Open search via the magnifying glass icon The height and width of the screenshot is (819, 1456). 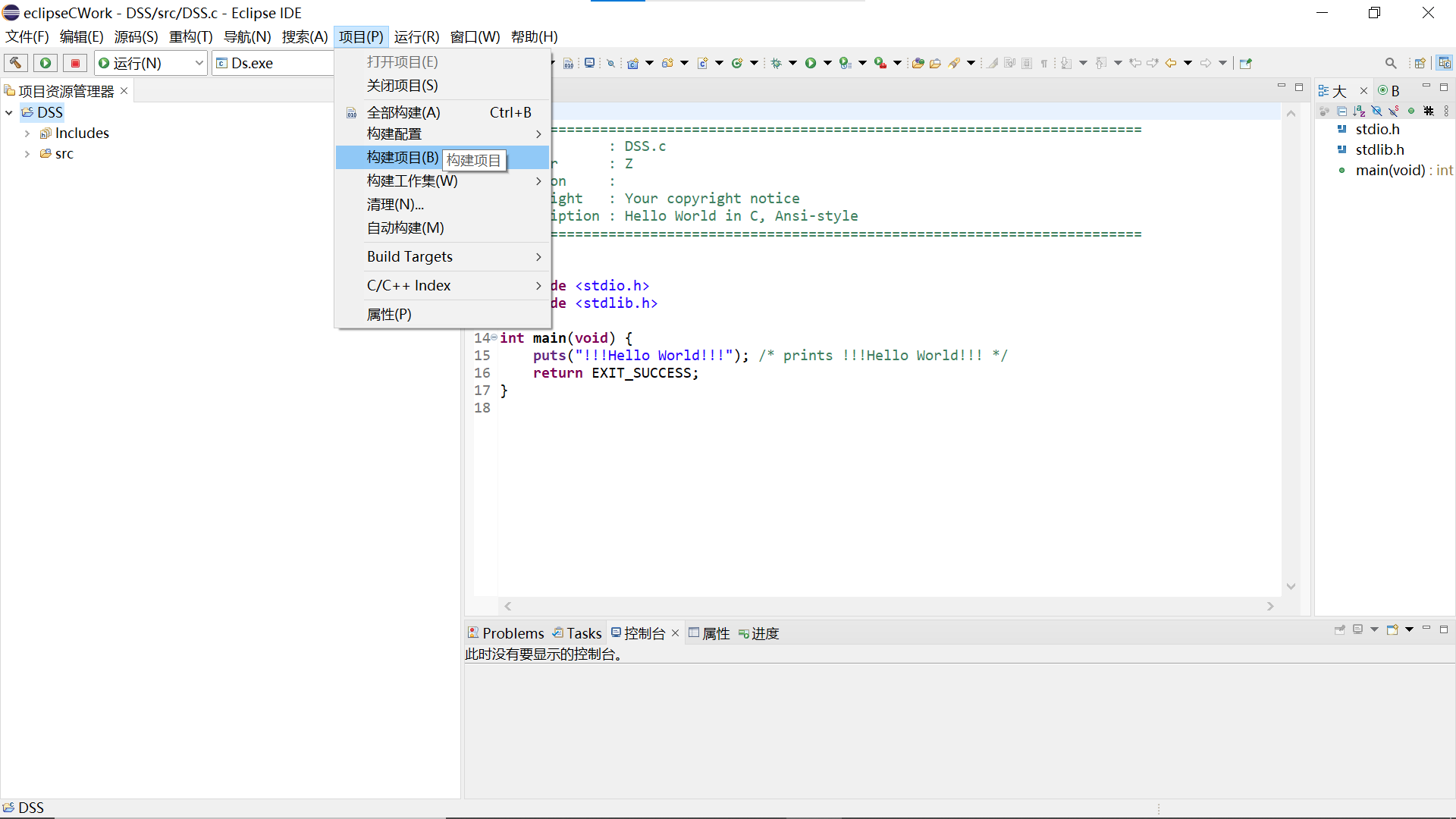pyautogui.click(x=1392, y=63)
